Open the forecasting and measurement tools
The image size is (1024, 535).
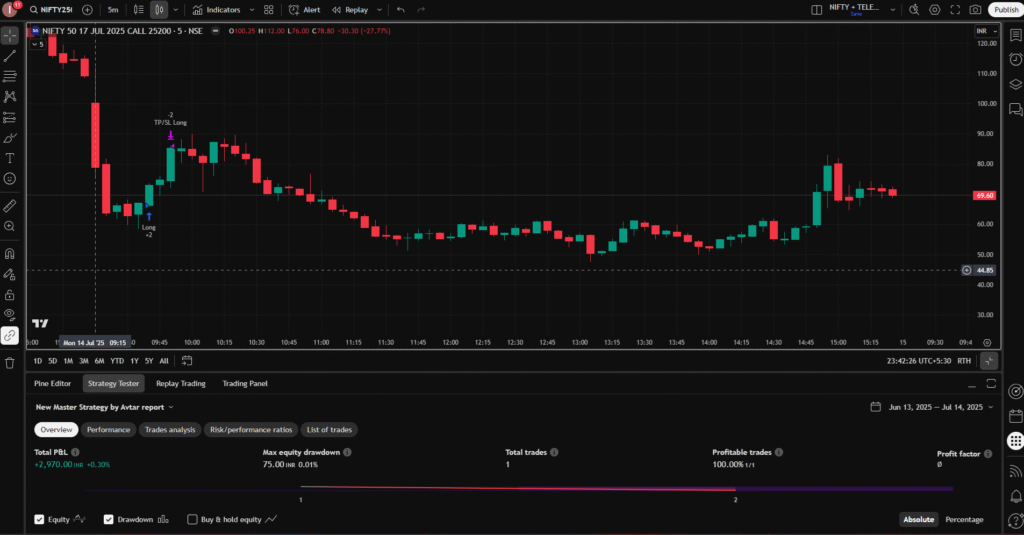click(10, 118)
